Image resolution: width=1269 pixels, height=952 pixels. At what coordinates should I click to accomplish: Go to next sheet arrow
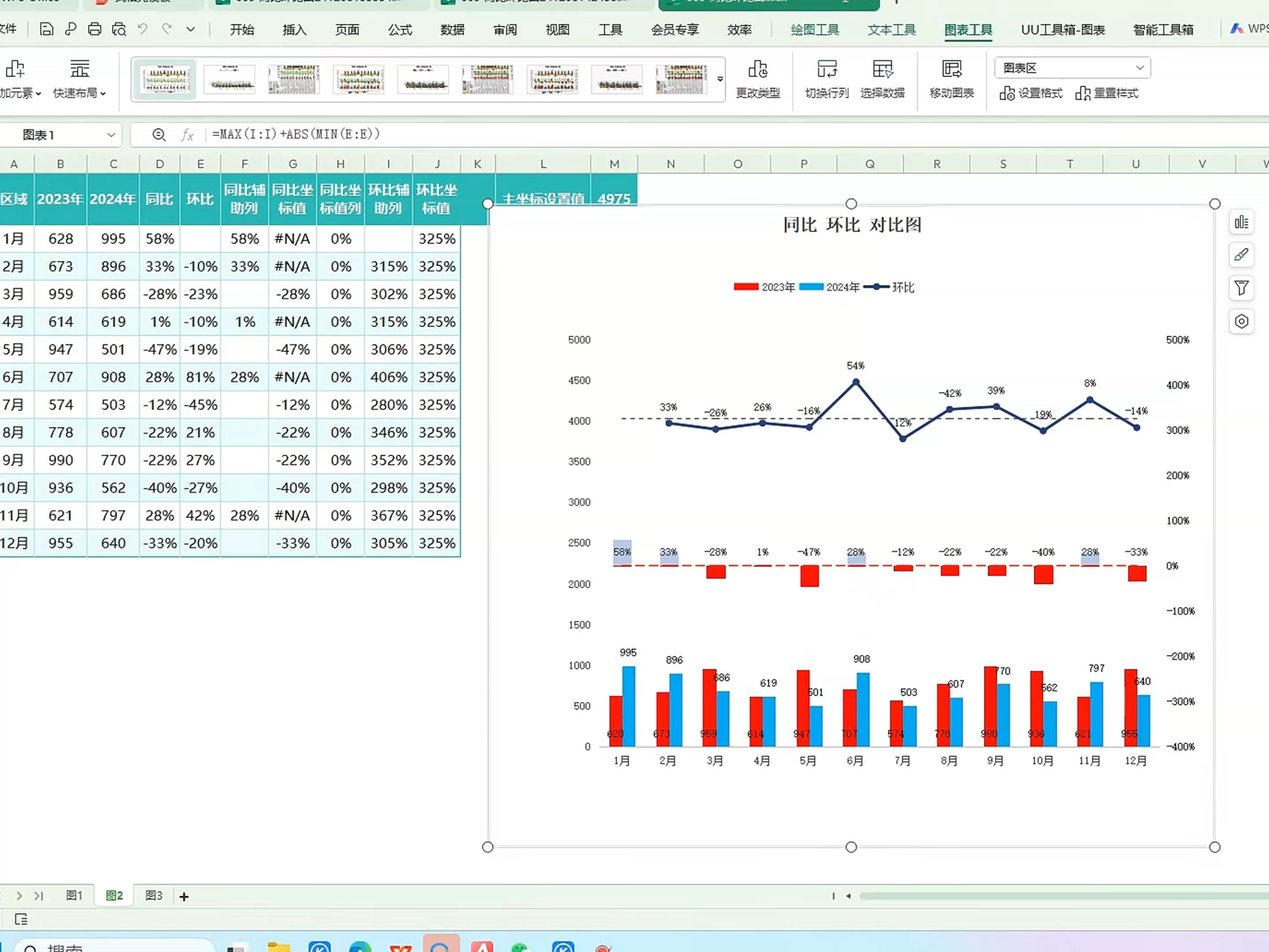(19, 896)
